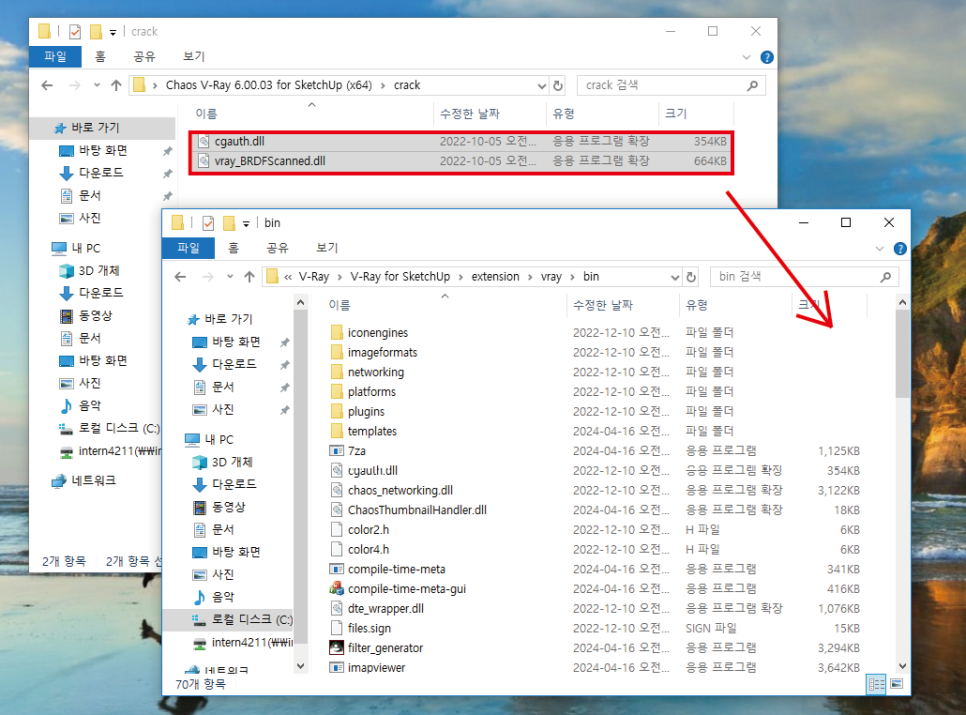Open 3D 개체 in bin window sidebar
The height and width of the screenshot is (715, 966).
click(232, 462)
